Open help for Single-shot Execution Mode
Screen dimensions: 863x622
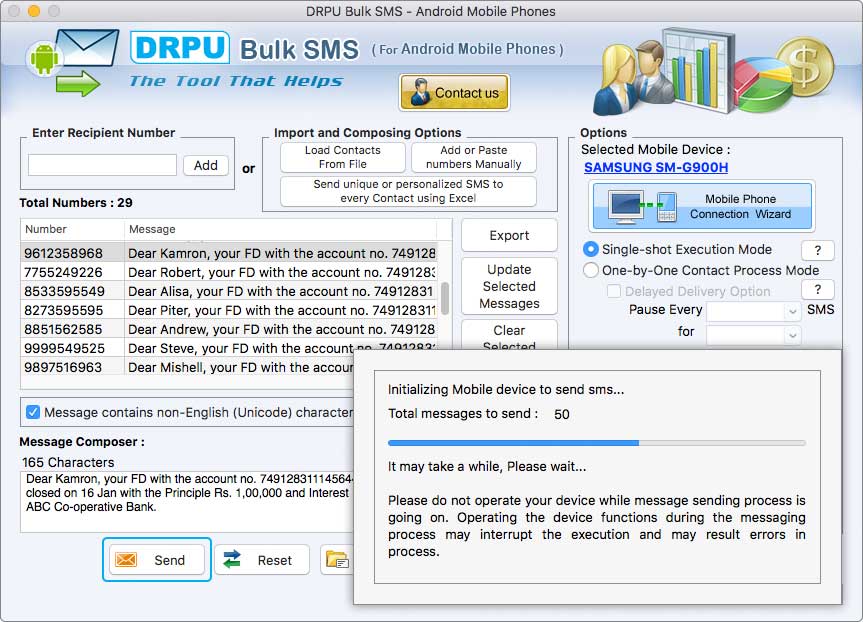tap(817, 250)
